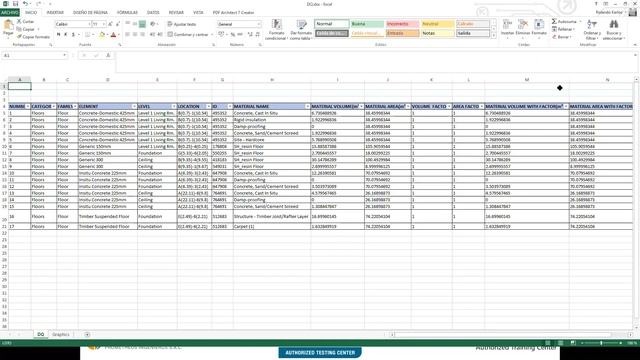
Task: Switch to the VISTA ribbon tab
Action: click(x=198, y=13)
